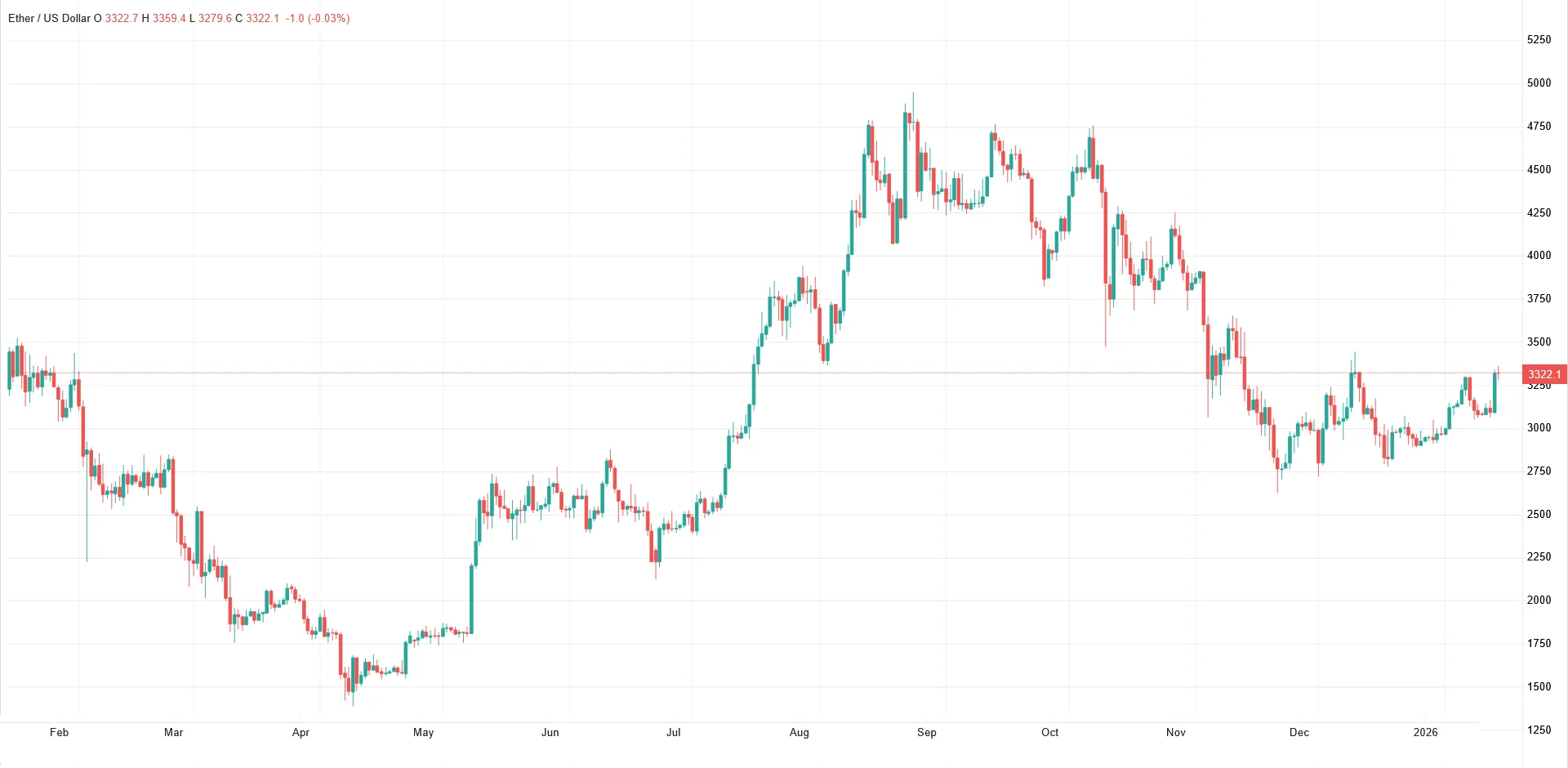Select the Dec label on time axis
Viewport: 1568px width, 768px height.
coord(1299,732)
